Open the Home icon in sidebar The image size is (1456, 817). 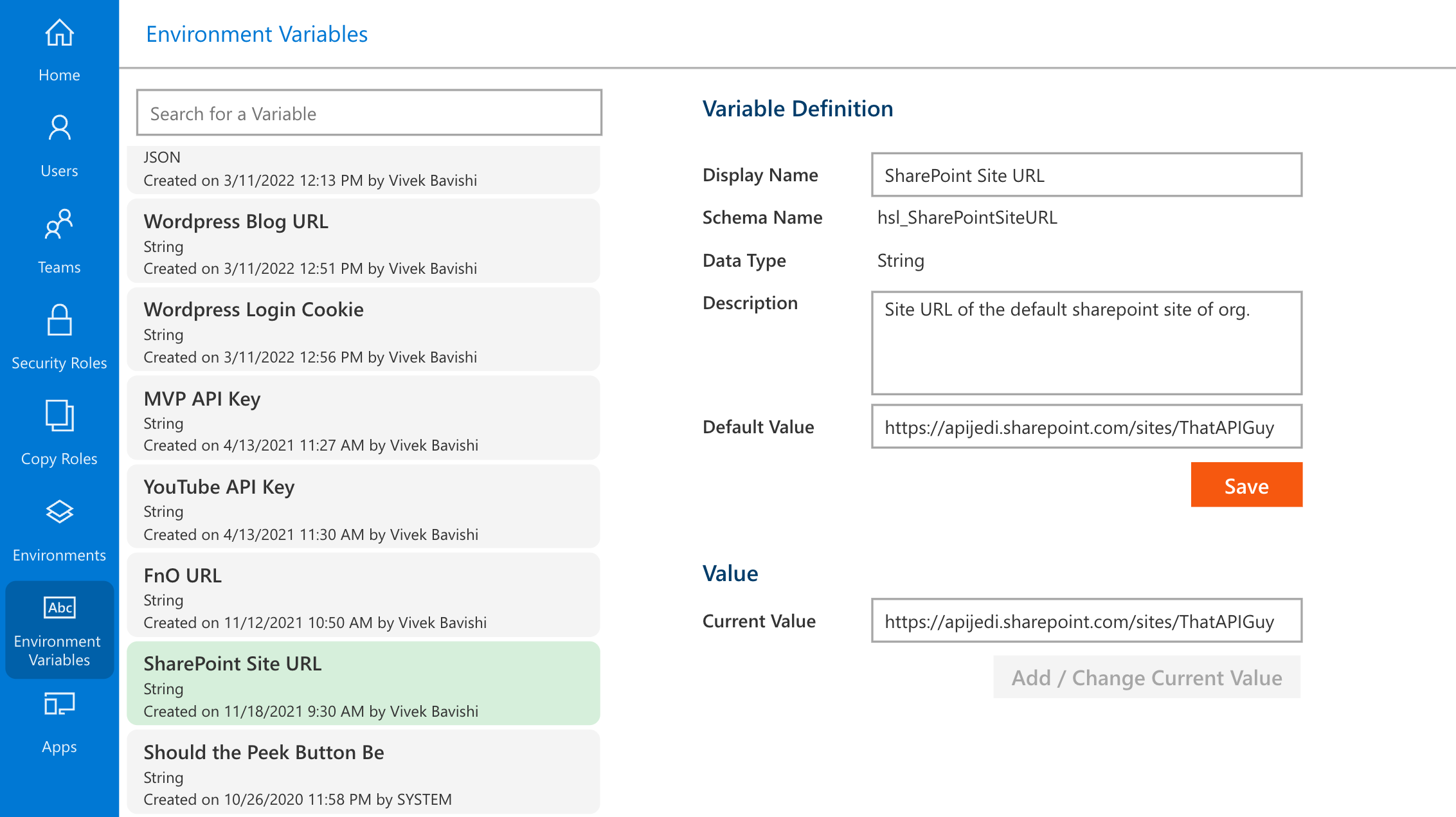[59, 33]
